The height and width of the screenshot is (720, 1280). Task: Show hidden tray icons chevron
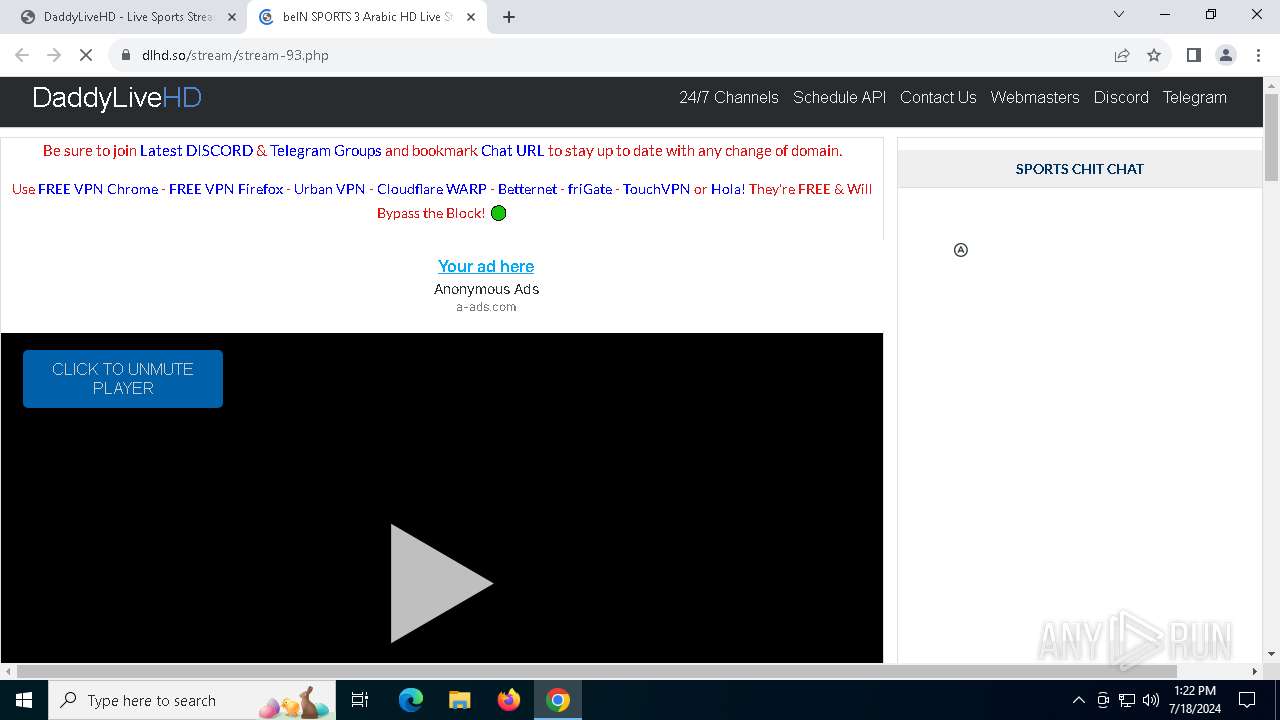click(1078, 700)
